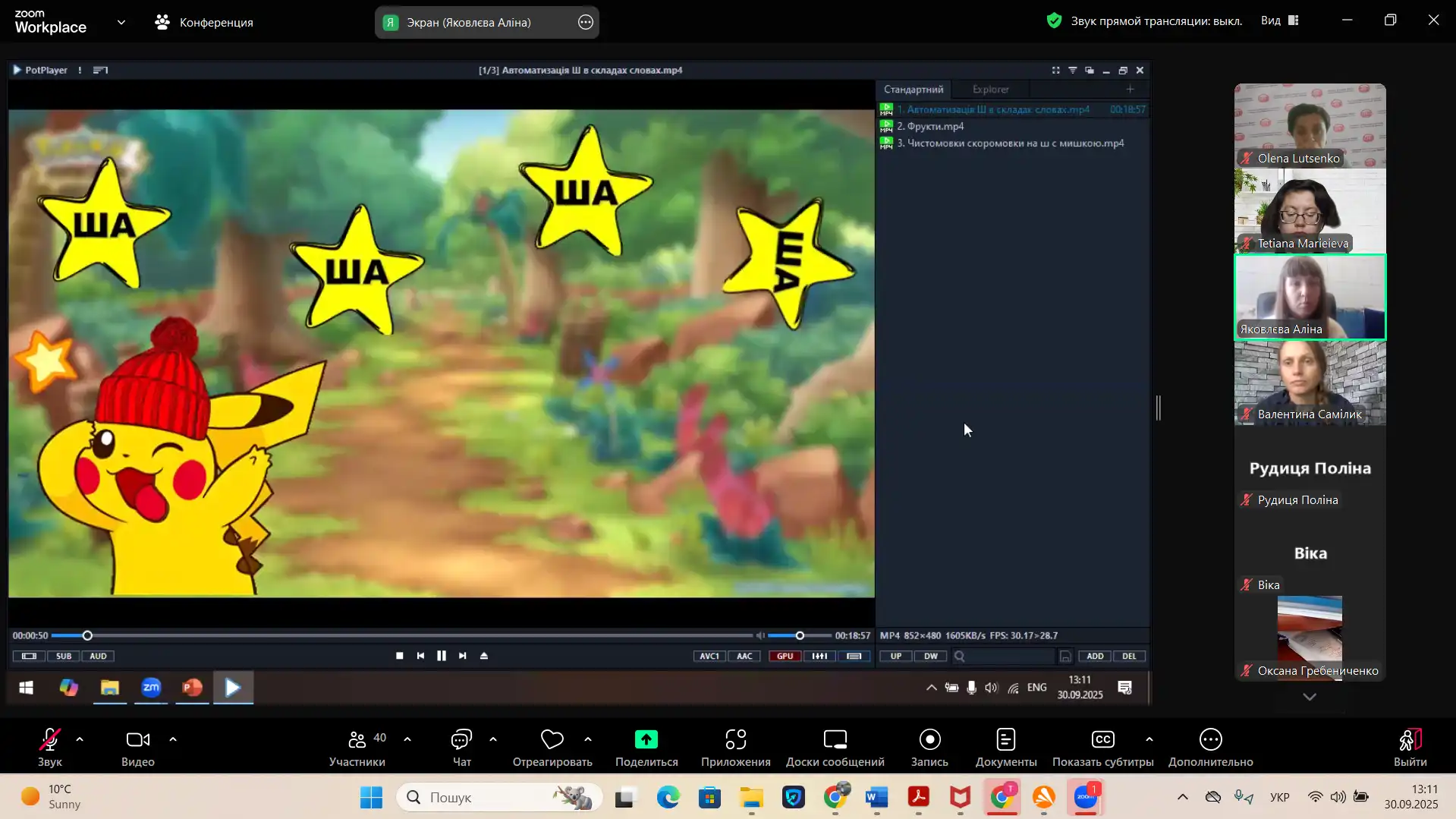Open Zoom Apps panel
1456x819 pixels.
[x=735, y=748]
